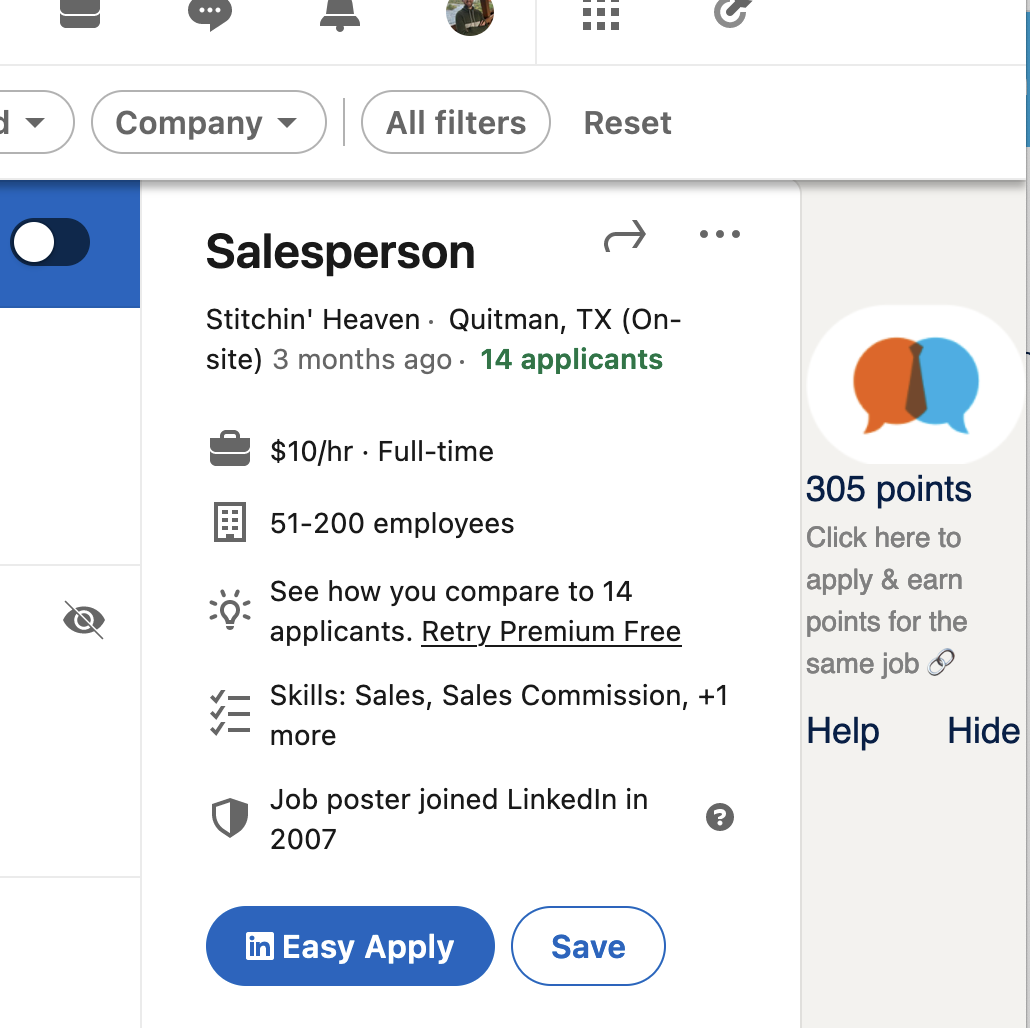
Task: Open the profile photo avatar menu
Action: click(x=470, y=16)
